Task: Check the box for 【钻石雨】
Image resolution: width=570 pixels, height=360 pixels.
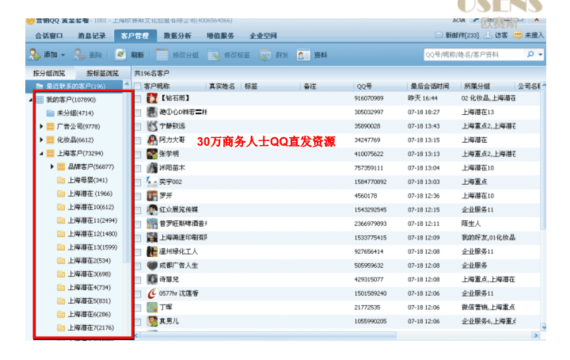Action: coord(138,99)
